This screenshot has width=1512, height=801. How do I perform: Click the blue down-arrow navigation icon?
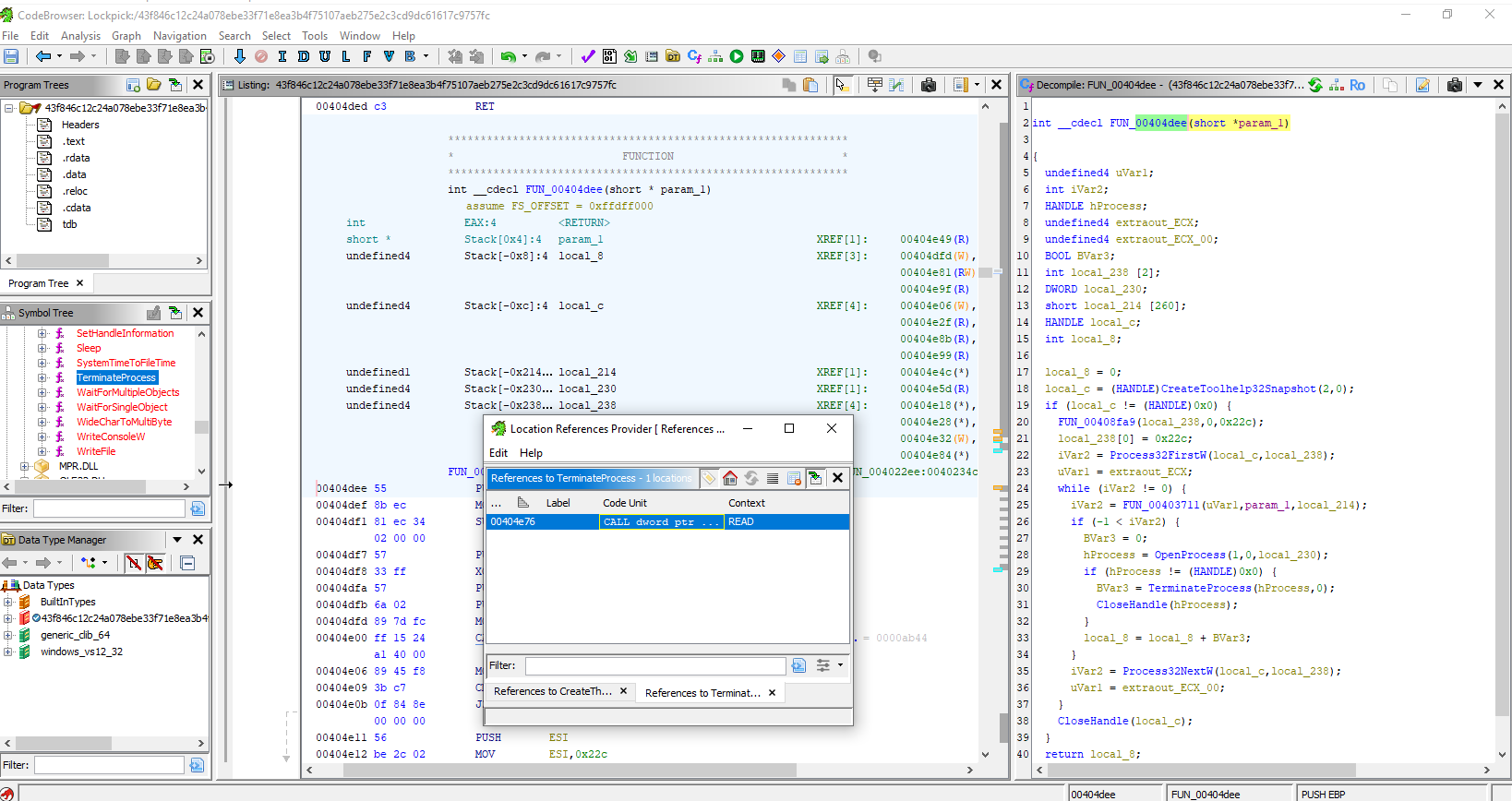click(240, 56)
